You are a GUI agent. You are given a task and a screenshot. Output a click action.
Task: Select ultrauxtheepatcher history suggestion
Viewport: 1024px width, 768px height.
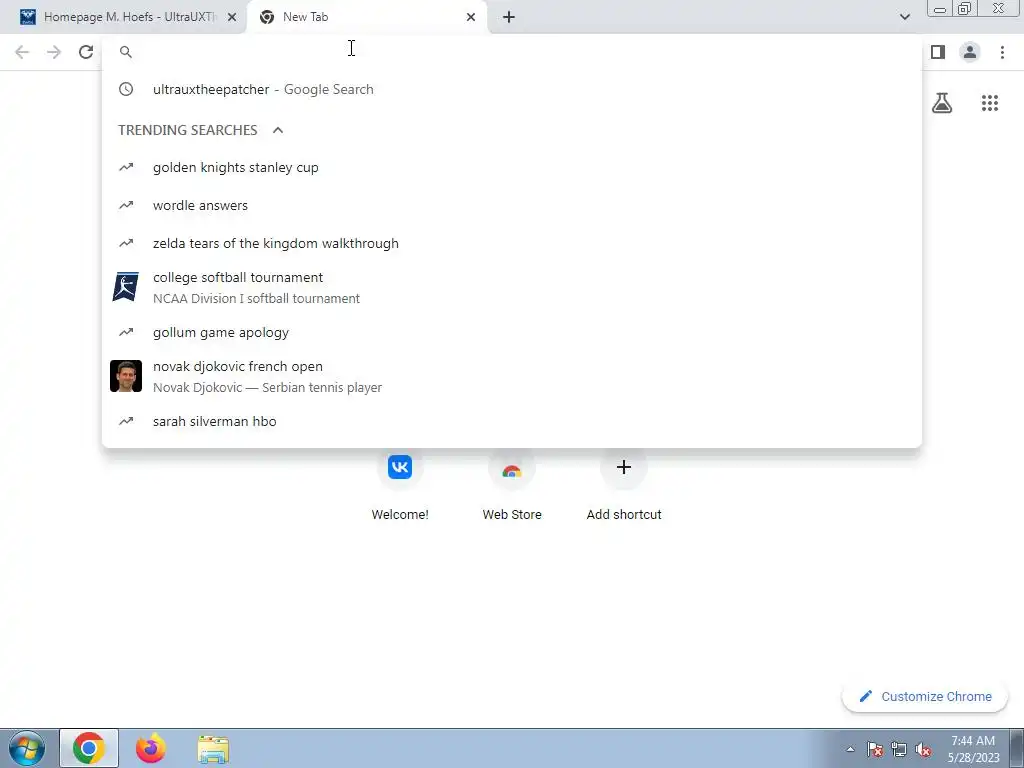coord(511,89)
